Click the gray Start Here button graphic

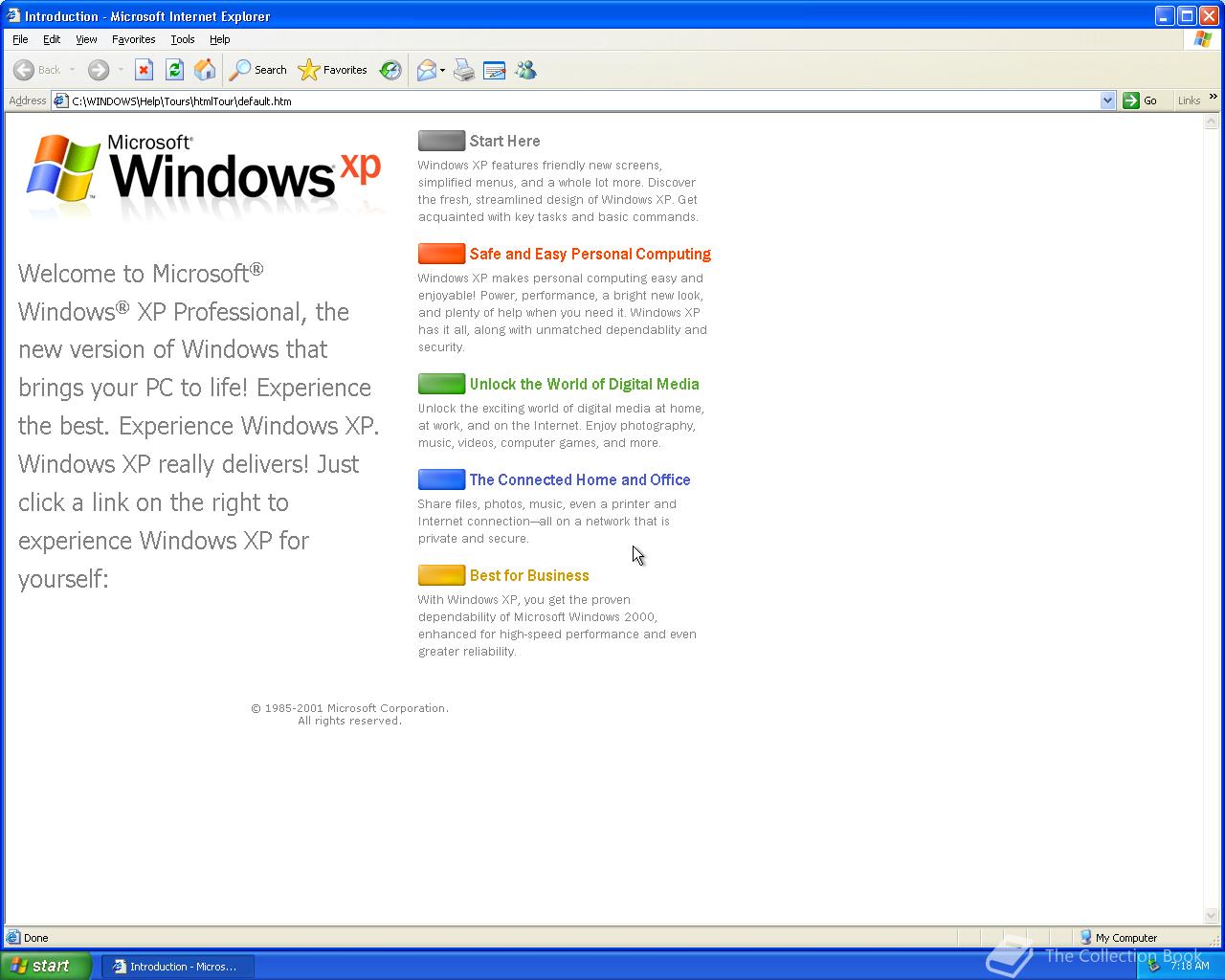pos(441,141)
